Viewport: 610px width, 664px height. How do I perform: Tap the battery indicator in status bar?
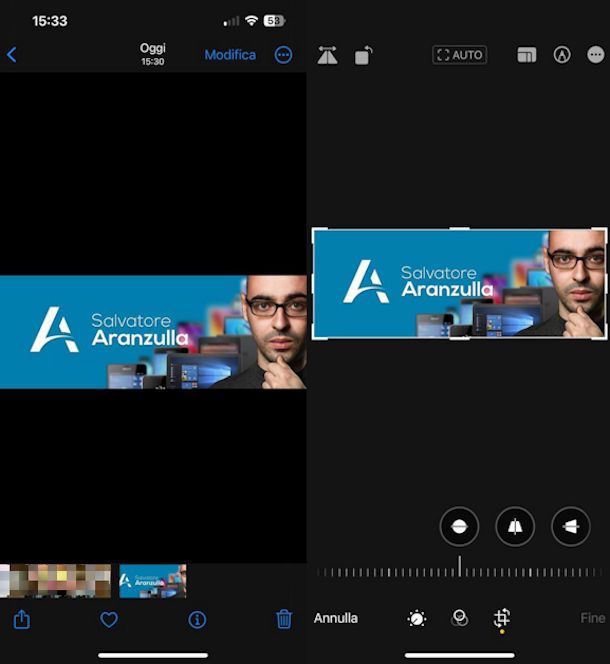tap(274, 21)
